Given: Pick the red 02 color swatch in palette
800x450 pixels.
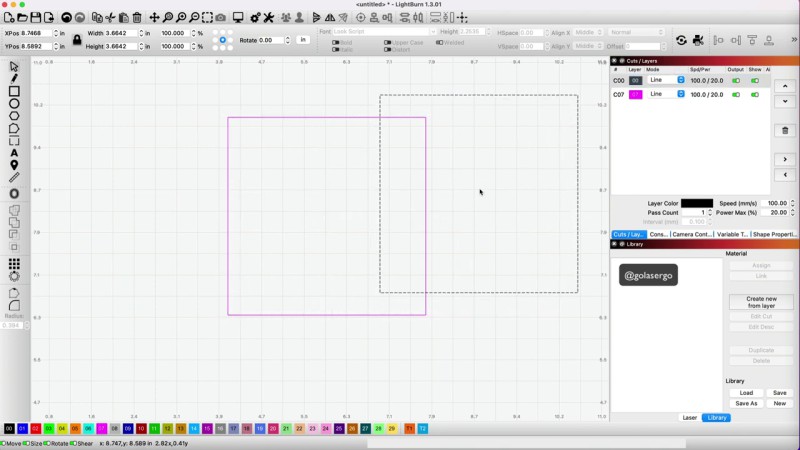Looking at the screenshot, I should click(x=35, y=428).
